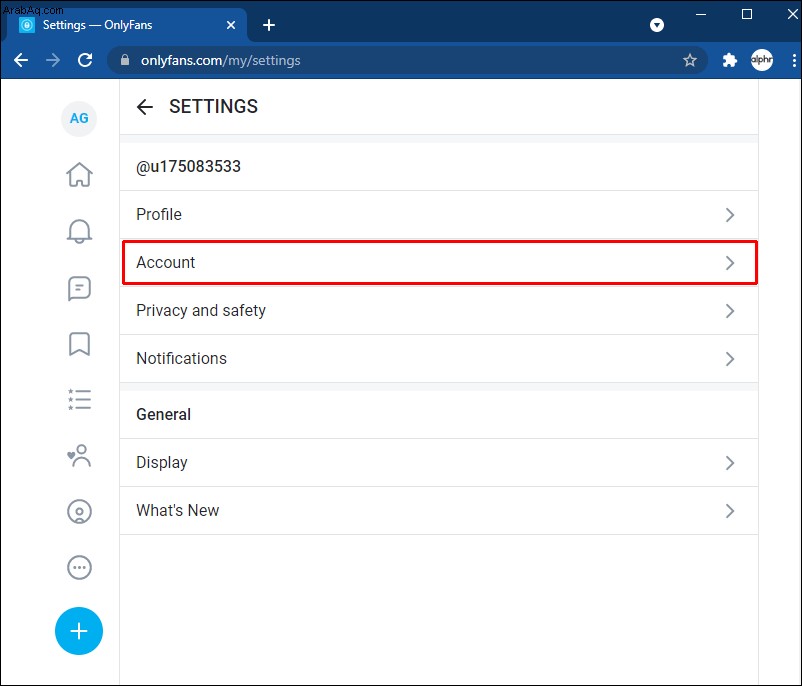Open Privacy and safety settings
The height and width of the screenshot is (686, 802).
438,311
